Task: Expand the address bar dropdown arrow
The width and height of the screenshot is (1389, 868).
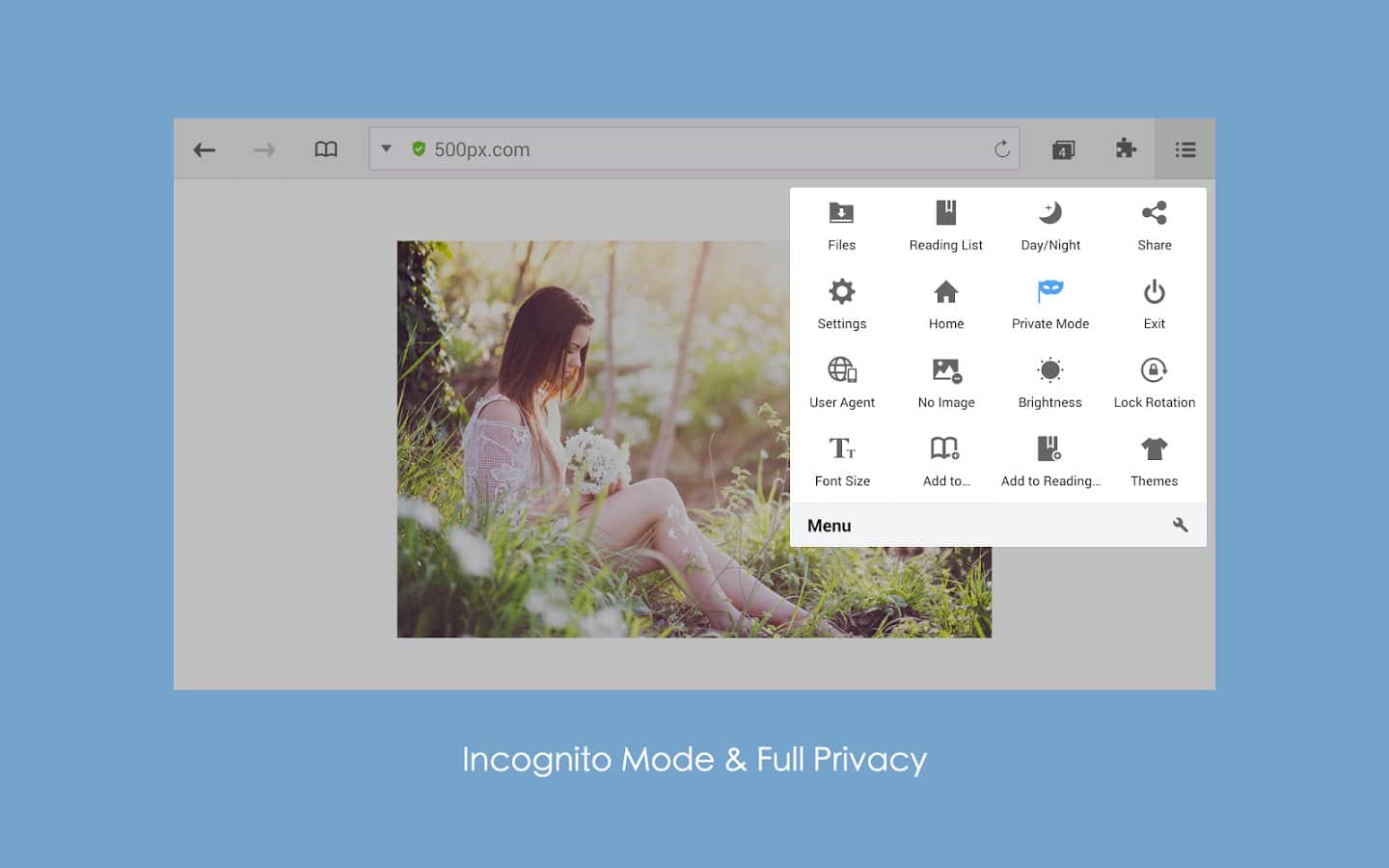Action: point(386,149)
